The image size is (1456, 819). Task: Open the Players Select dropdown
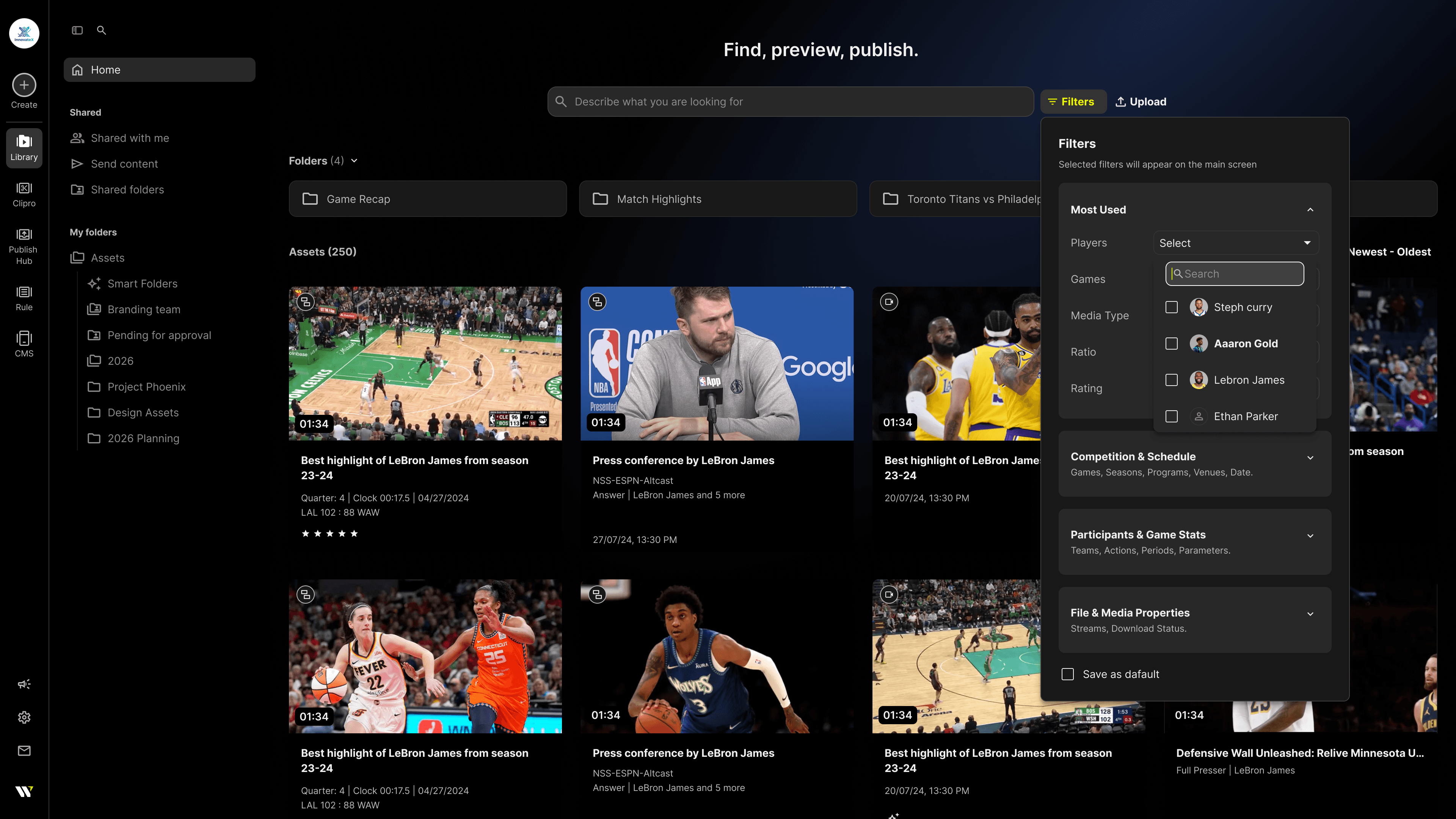point(1236,243)
